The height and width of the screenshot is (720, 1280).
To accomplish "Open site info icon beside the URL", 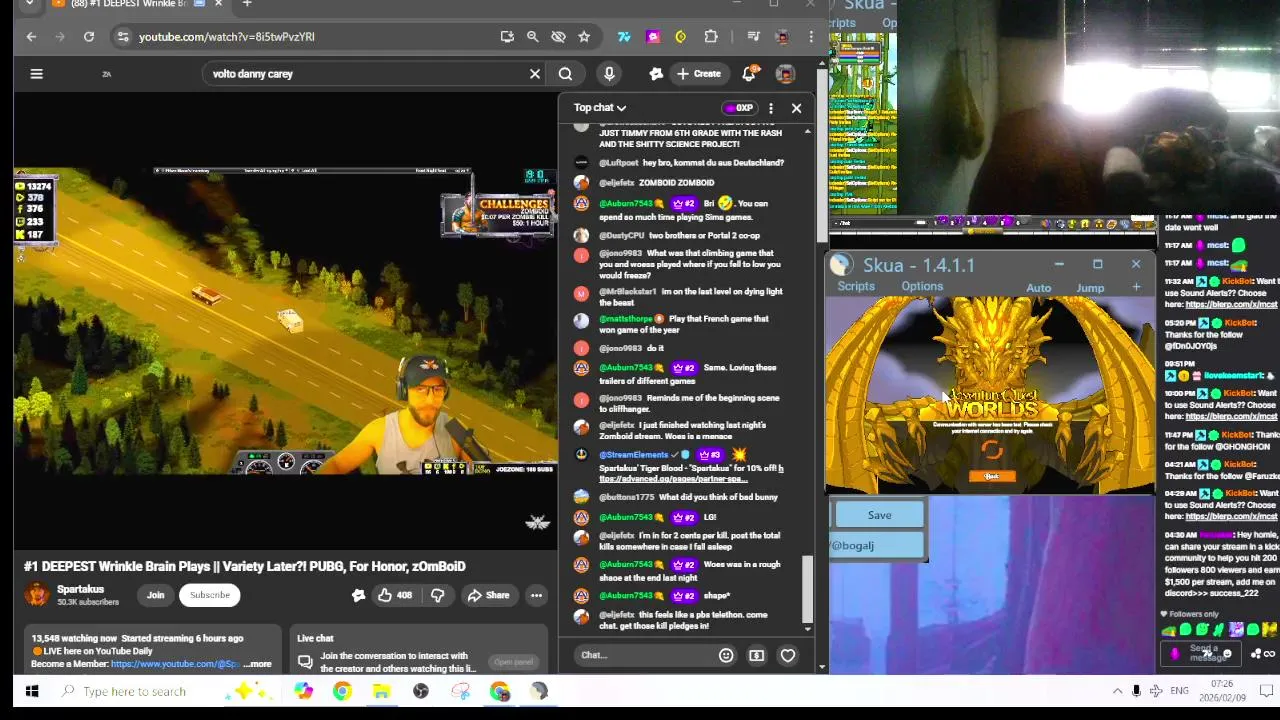I will pyautogui.click(x=122, y=37).
